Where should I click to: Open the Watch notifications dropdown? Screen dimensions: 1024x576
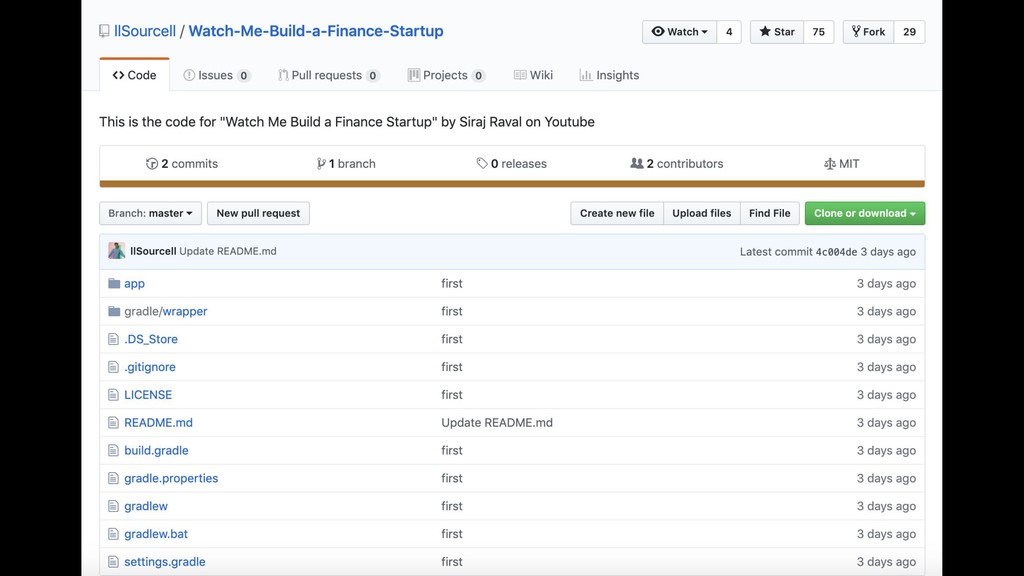coord(679,32)
